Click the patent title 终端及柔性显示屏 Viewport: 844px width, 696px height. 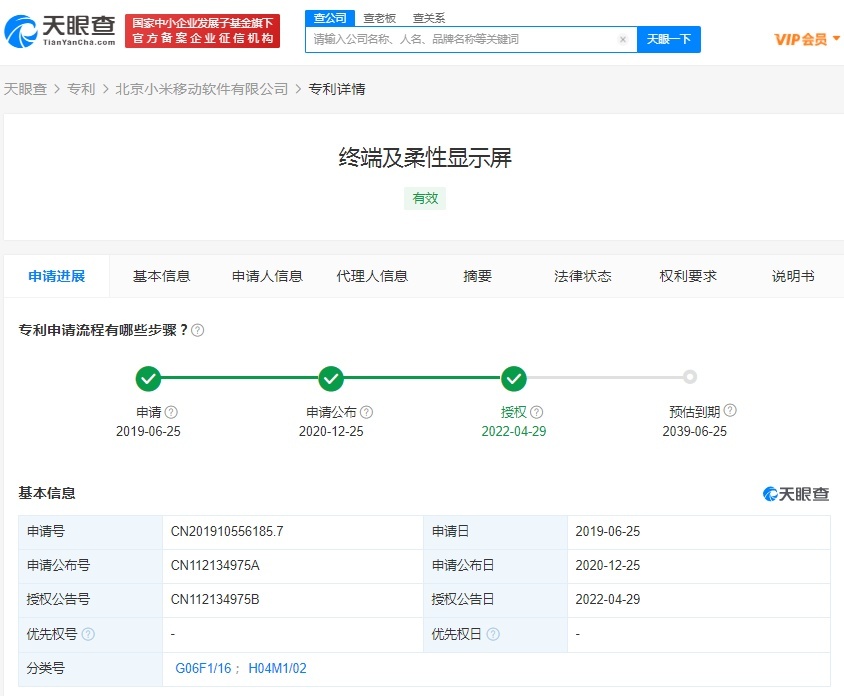(425, 158)
